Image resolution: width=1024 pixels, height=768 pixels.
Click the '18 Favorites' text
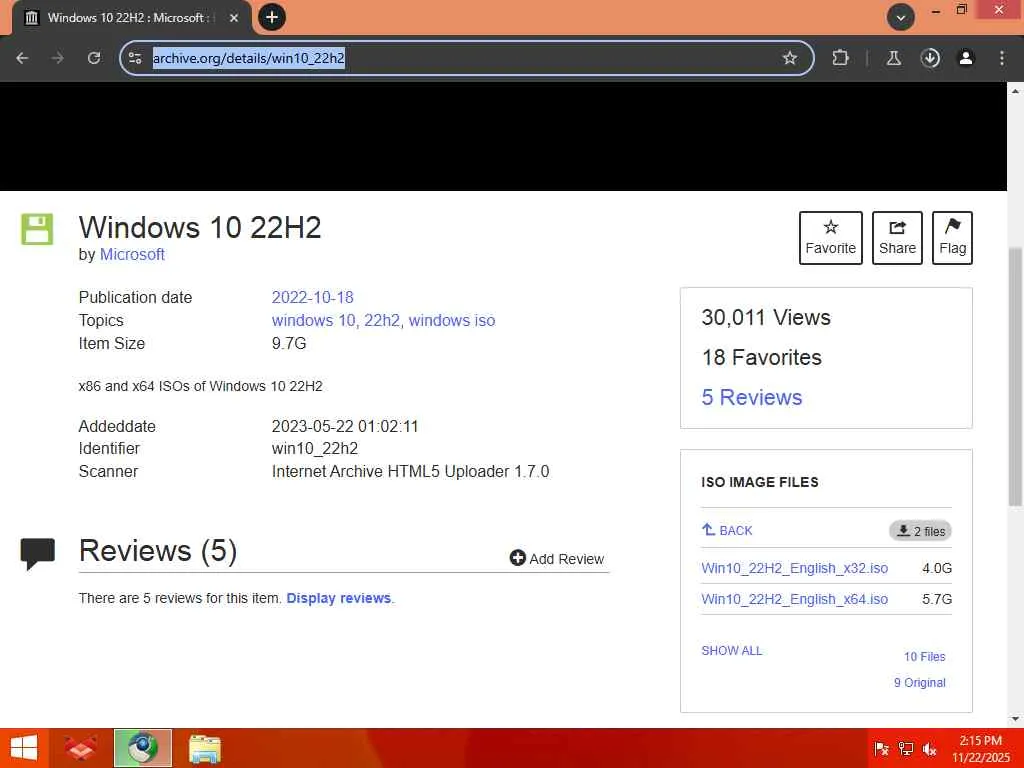click(761, 357)
